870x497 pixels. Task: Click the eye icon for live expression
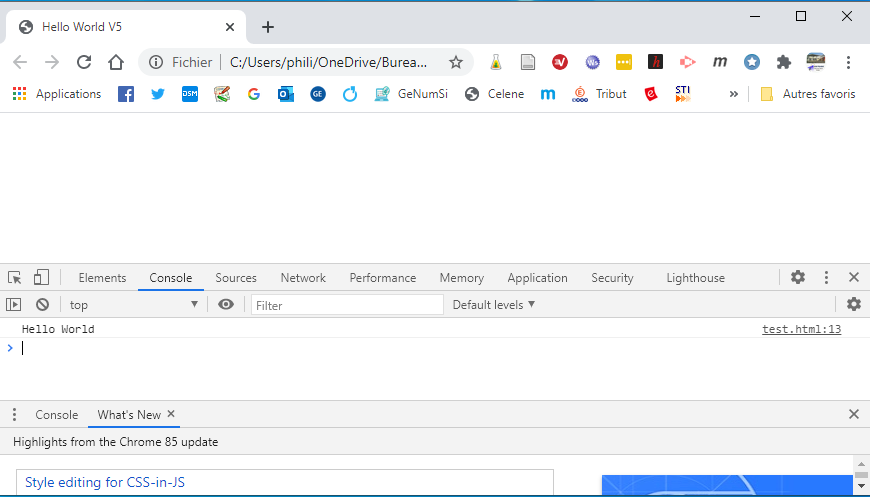(x=226, y=305)
